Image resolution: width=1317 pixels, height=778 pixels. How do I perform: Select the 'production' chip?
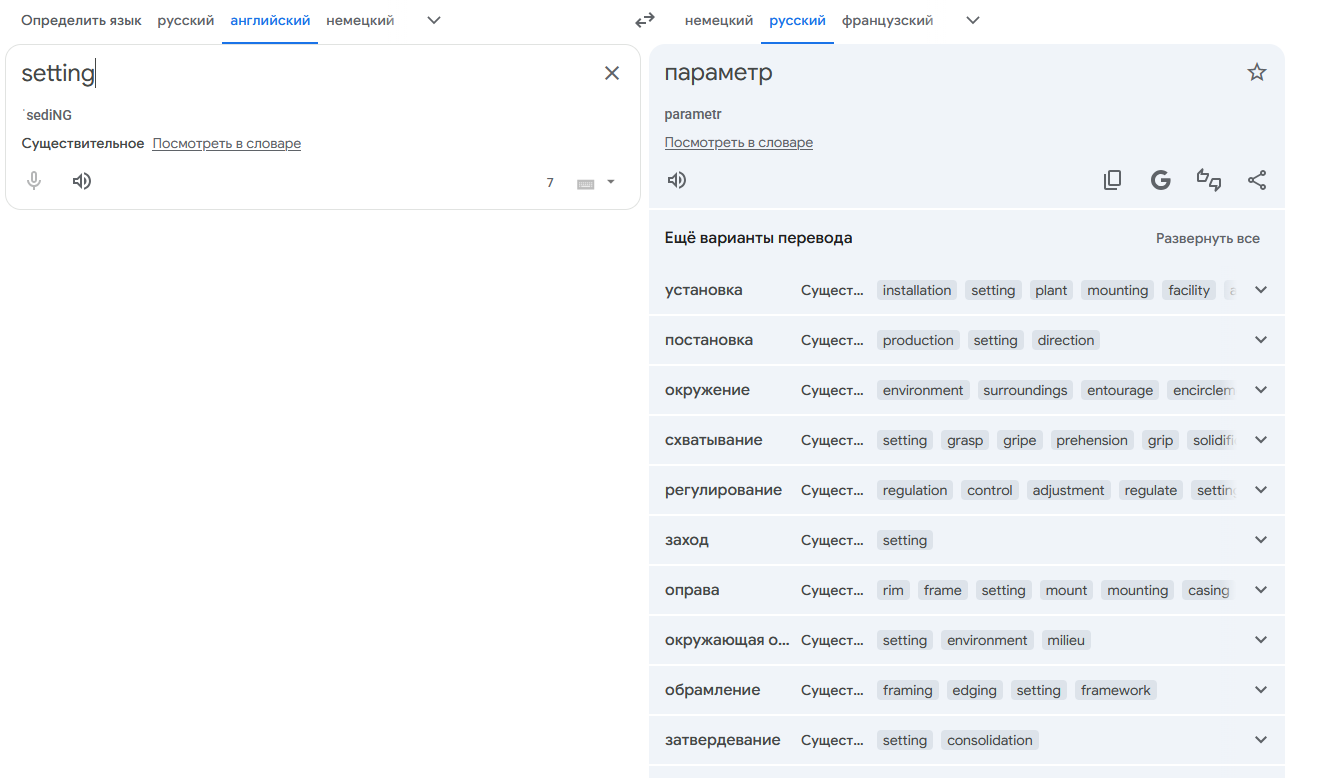[918, 340]
